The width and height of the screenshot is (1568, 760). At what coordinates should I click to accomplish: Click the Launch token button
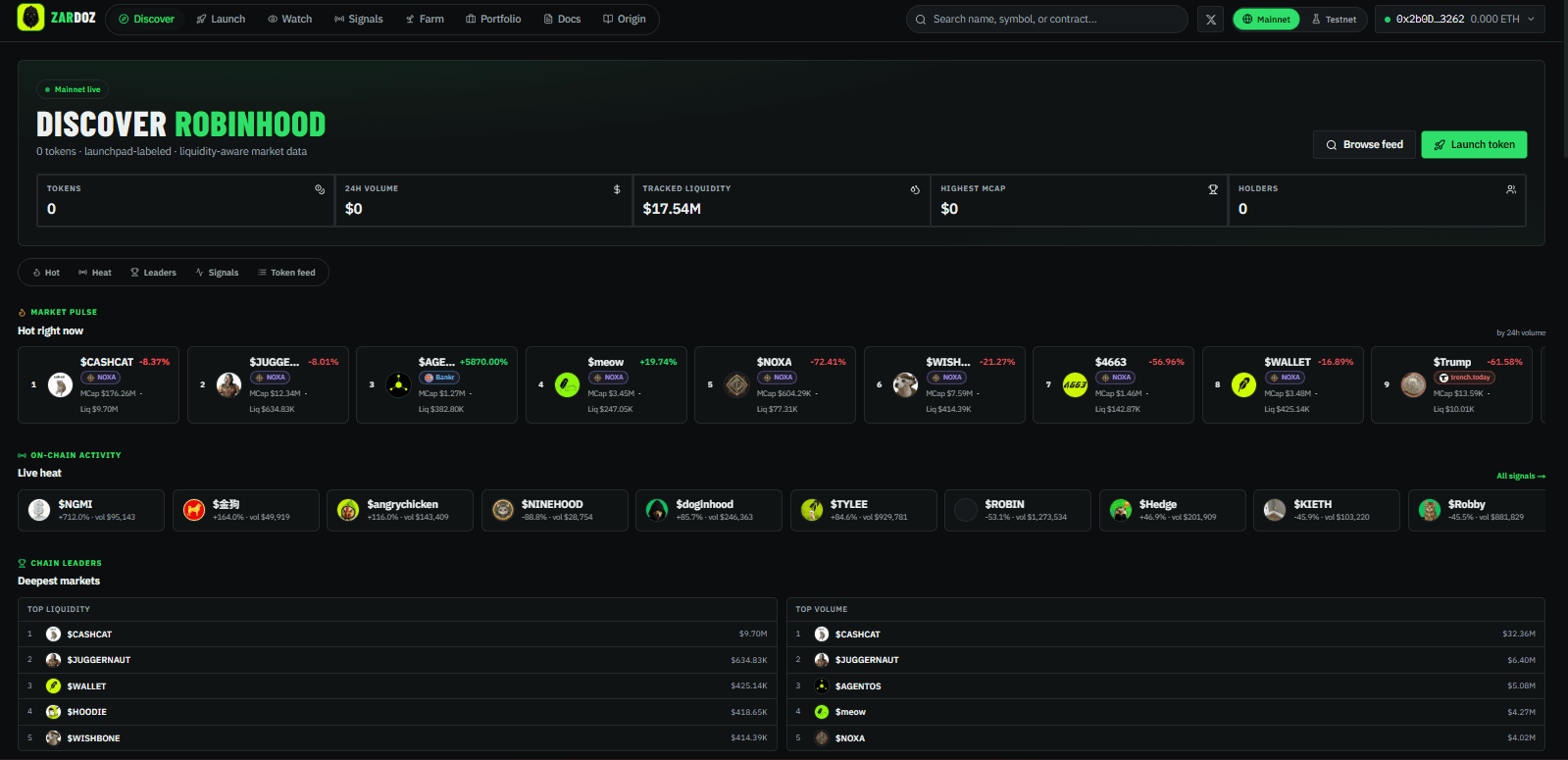tap(1474, 144)
